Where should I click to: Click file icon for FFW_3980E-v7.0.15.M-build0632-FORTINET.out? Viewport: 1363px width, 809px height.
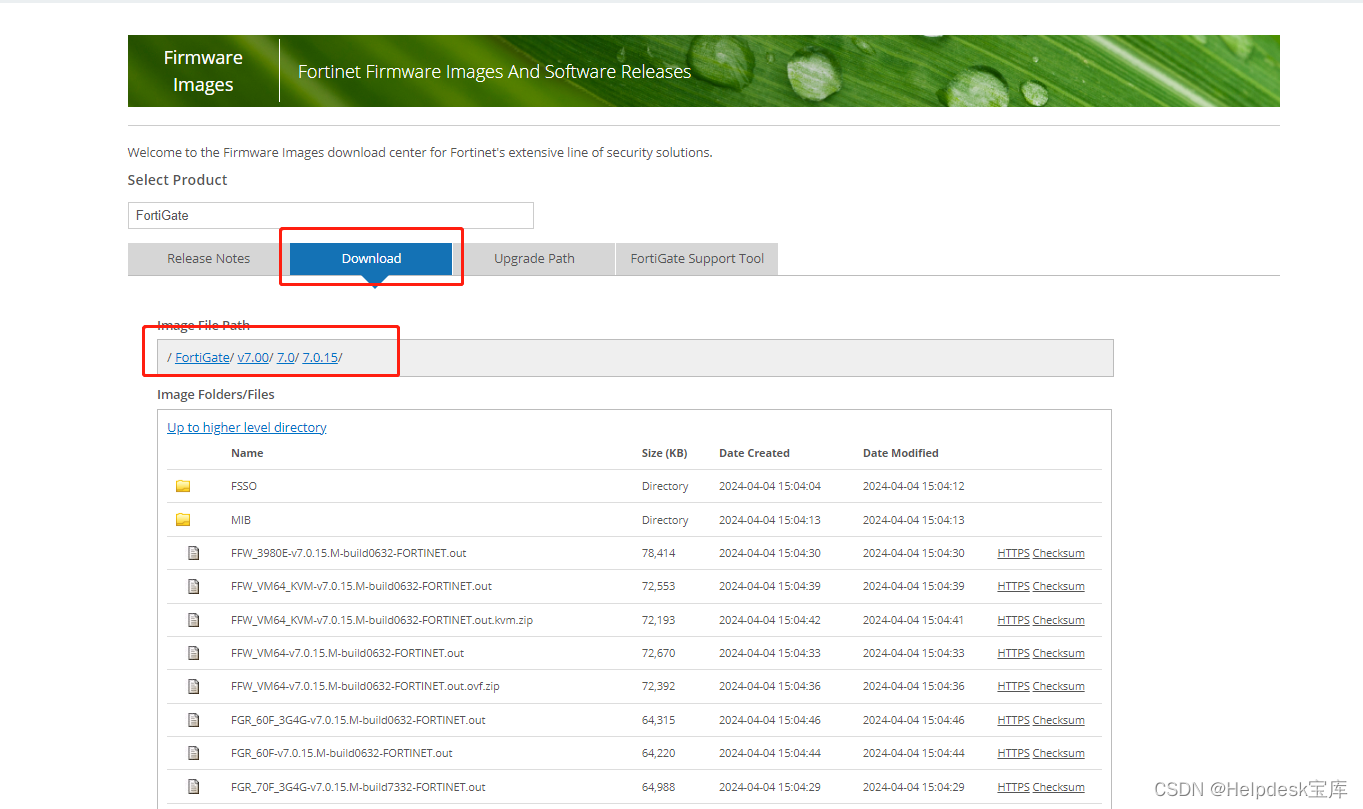(194, 553)
